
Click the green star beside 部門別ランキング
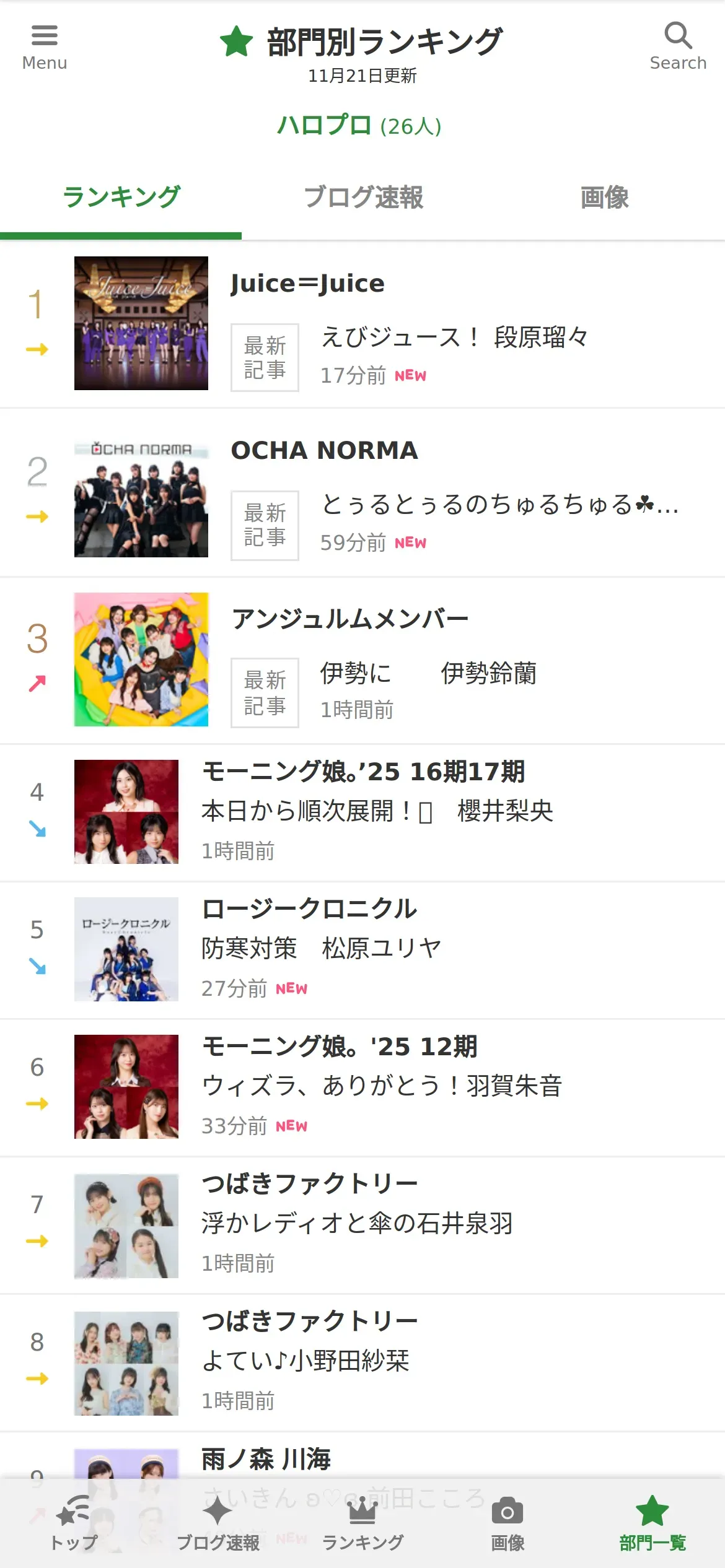pyautogui.click(x=237, y=42)
